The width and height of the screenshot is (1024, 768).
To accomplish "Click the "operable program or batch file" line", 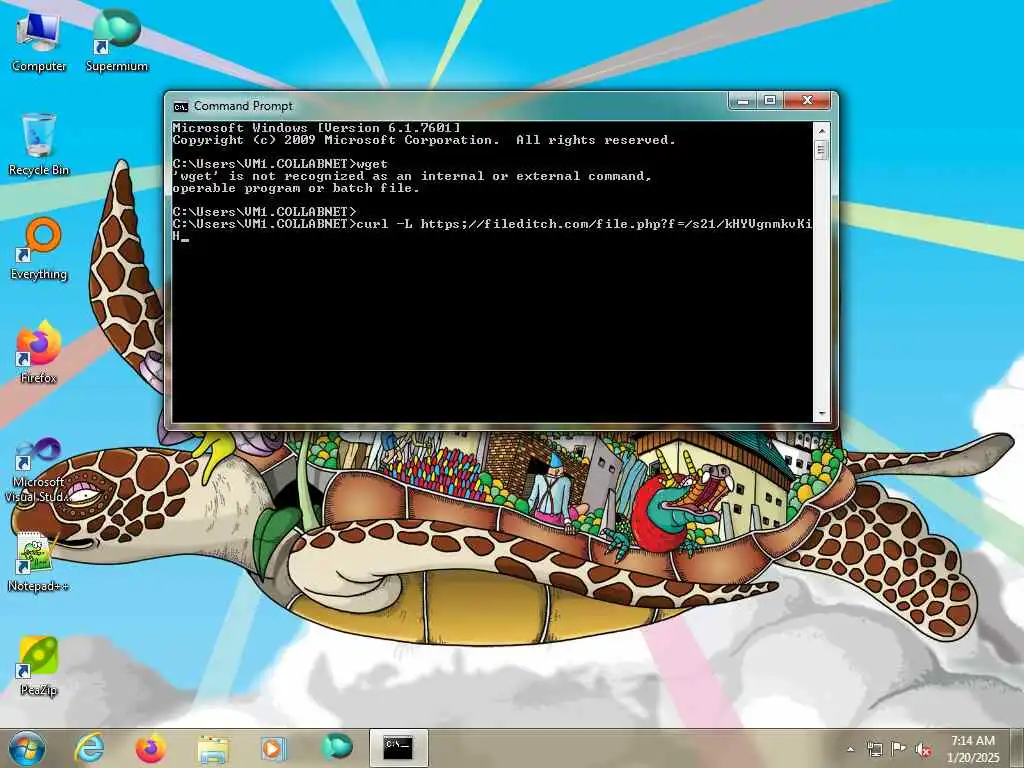I will click(x=296, y=189).
